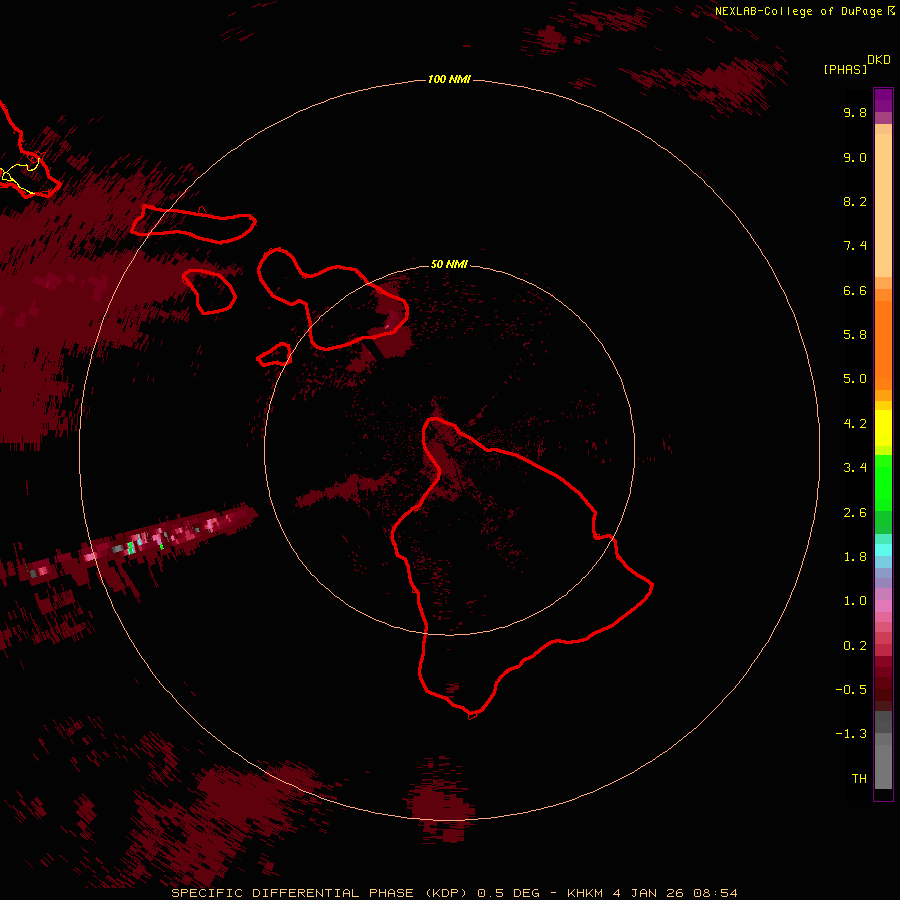Click the 08:54 timestamp
Screen dimensions: 900x900
[715, 893]
